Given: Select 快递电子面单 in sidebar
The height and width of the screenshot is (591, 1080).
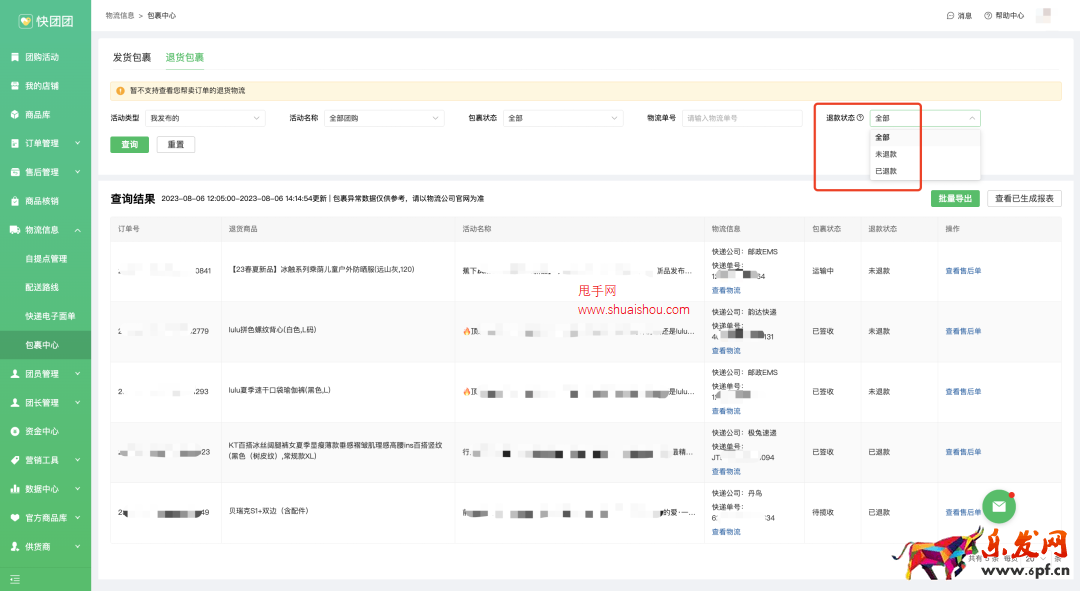Looking at the screenshot, I should 50,316.
